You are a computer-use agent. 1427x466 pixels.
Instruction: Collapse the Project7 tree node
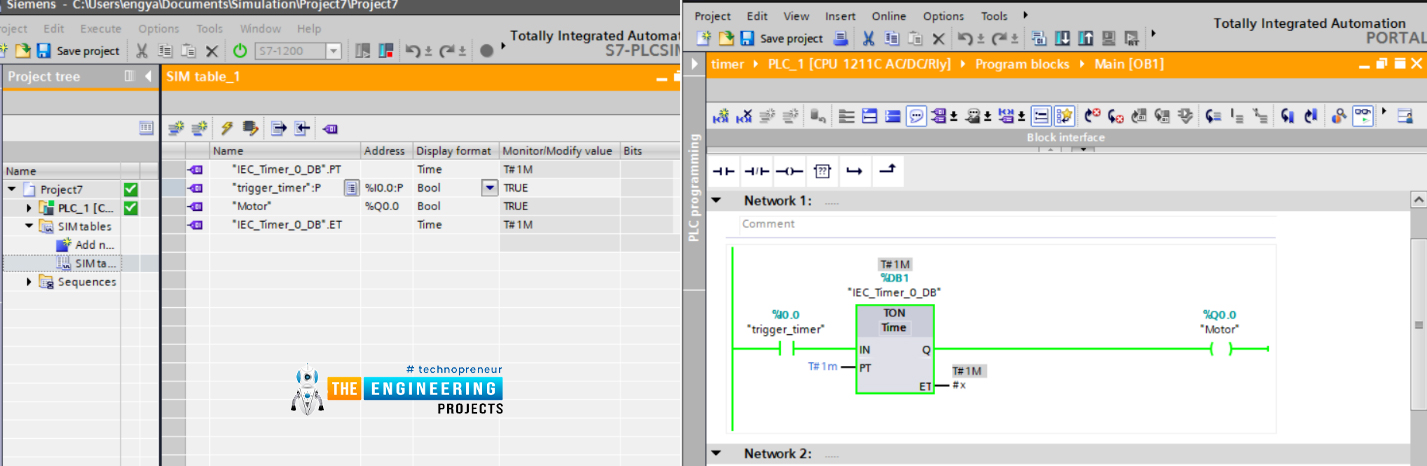click(x=12, y=189)
